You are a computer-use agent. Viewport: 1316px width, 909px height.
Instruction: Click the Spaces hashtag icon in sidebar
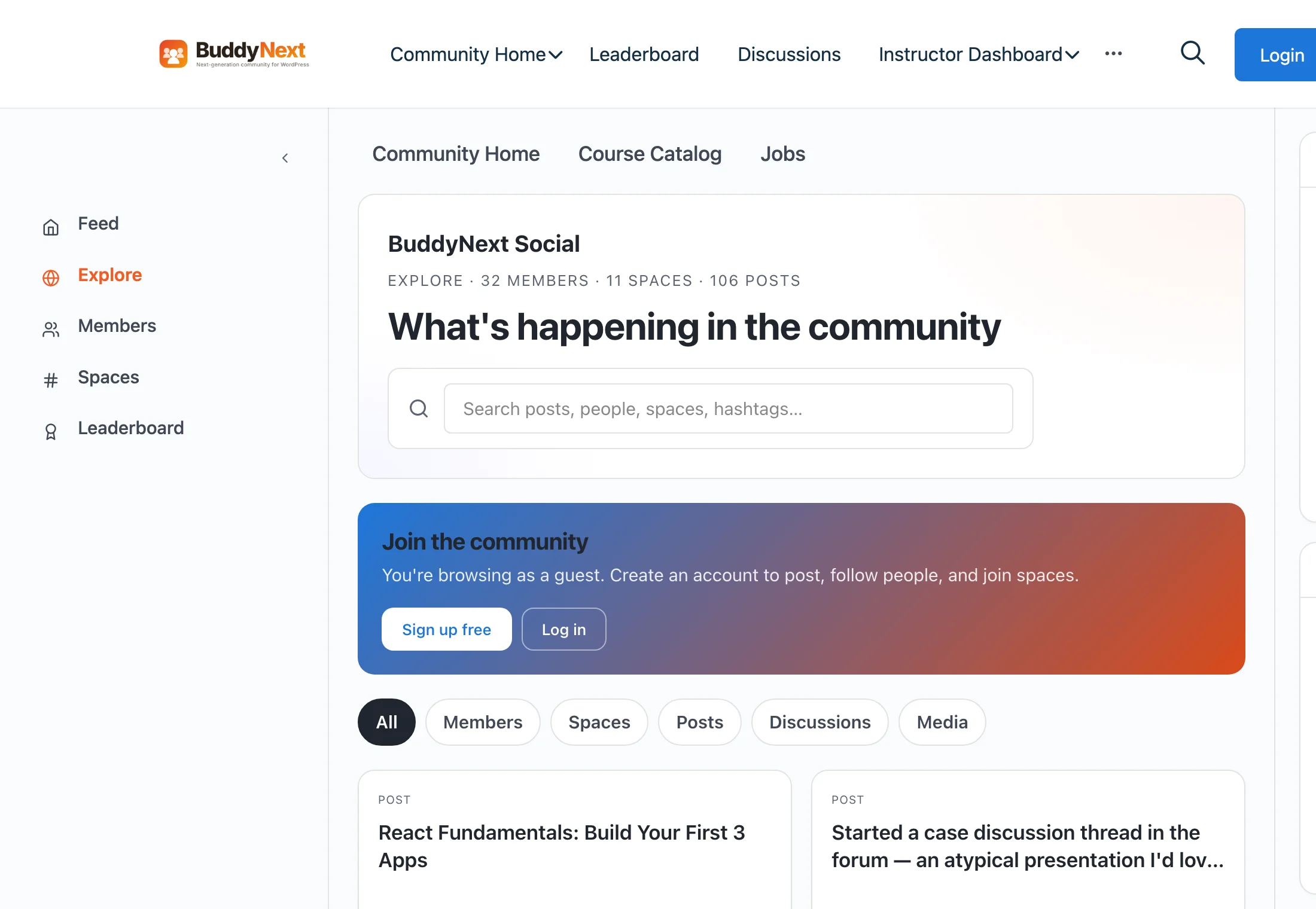point(51,380)
